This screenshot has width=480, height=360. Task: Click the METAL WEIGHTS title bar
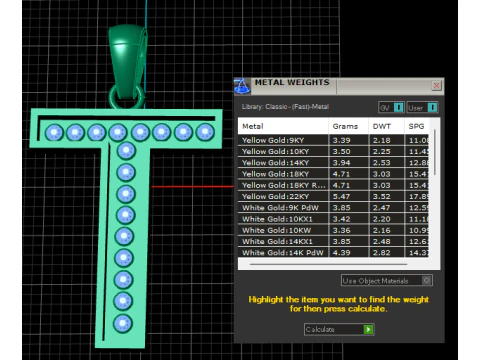coord(340,86)
